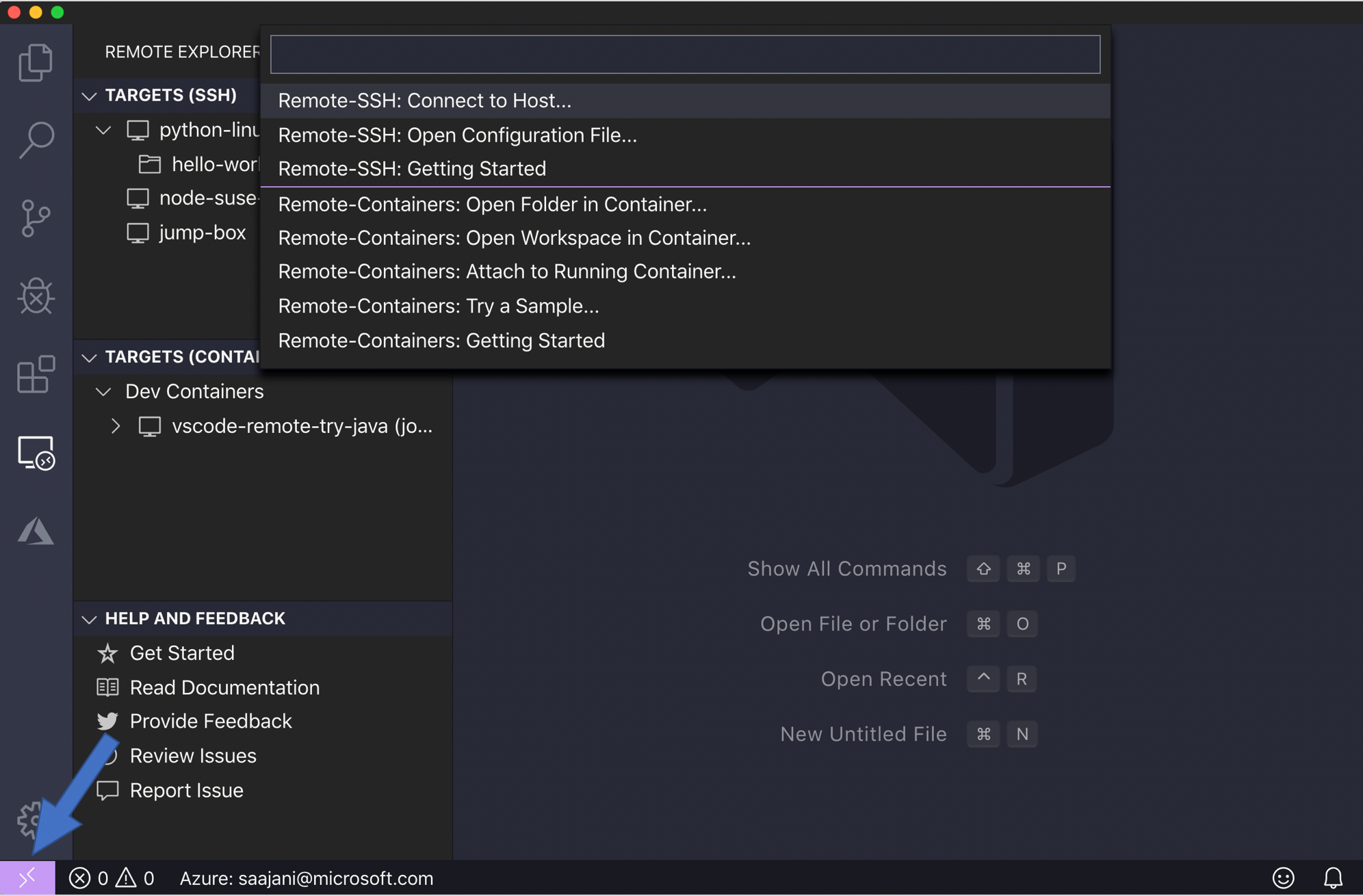Expand the TARGETS (CONTAINERS) section
The width and height of the screenshot is (1363, 896).
tap(88, 357)
